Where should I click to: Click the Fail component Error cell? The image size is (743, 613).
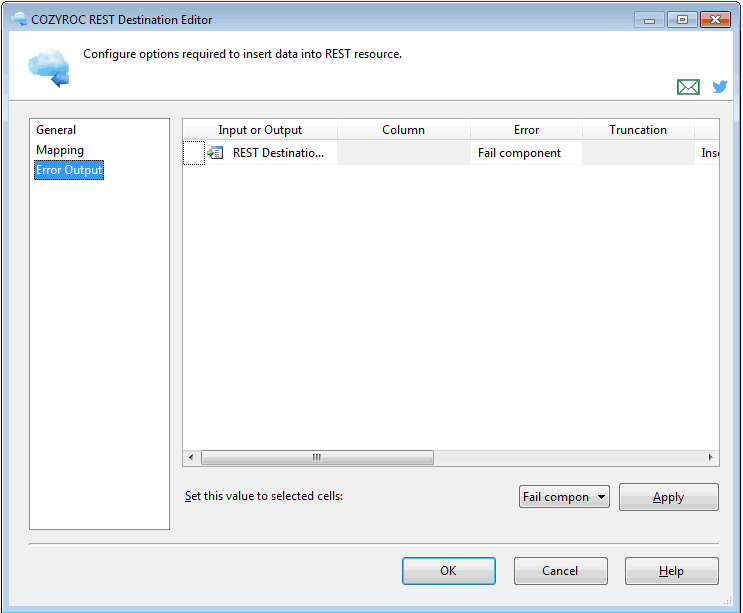click(x=526, y=153)
